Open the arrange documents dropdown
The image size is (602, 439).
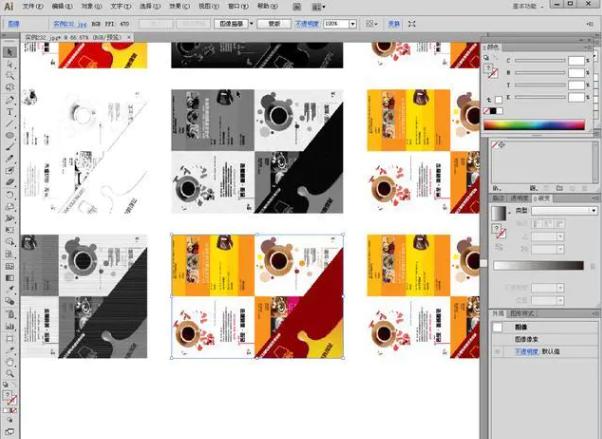[318, 7]
